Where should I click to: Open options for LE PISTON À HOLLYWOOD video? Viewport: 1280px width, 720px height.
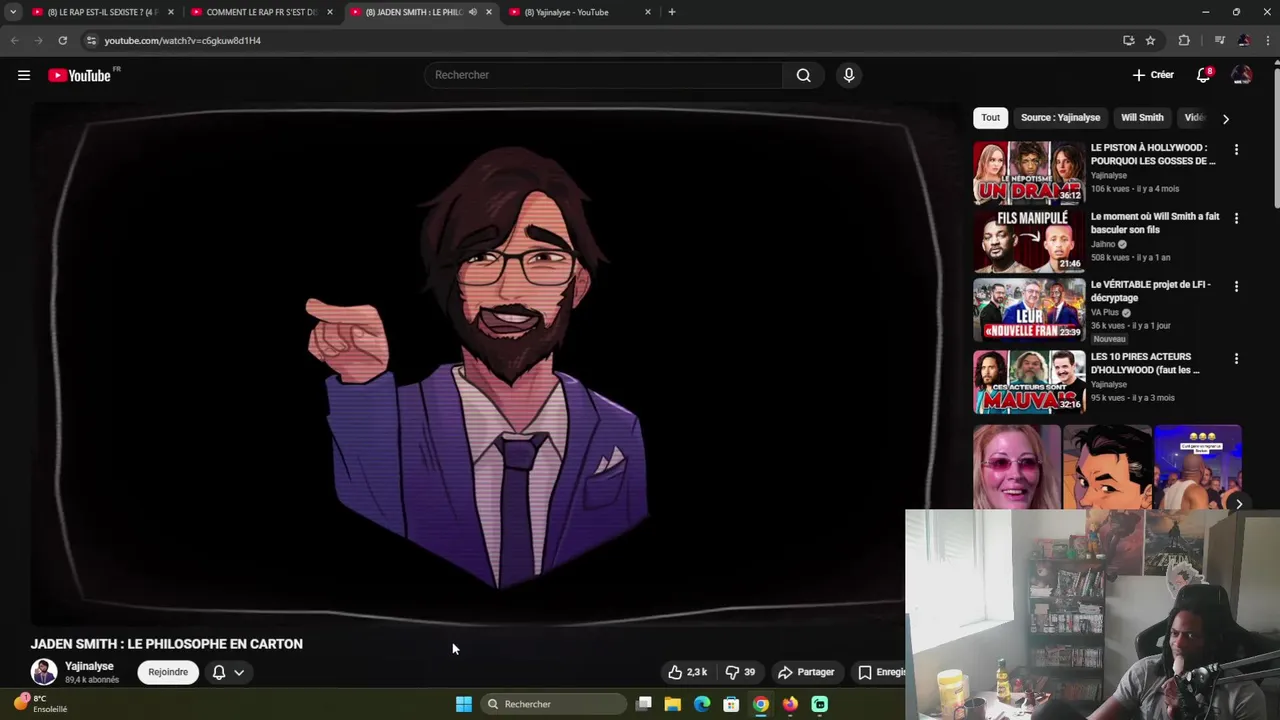pos(1236,150)
